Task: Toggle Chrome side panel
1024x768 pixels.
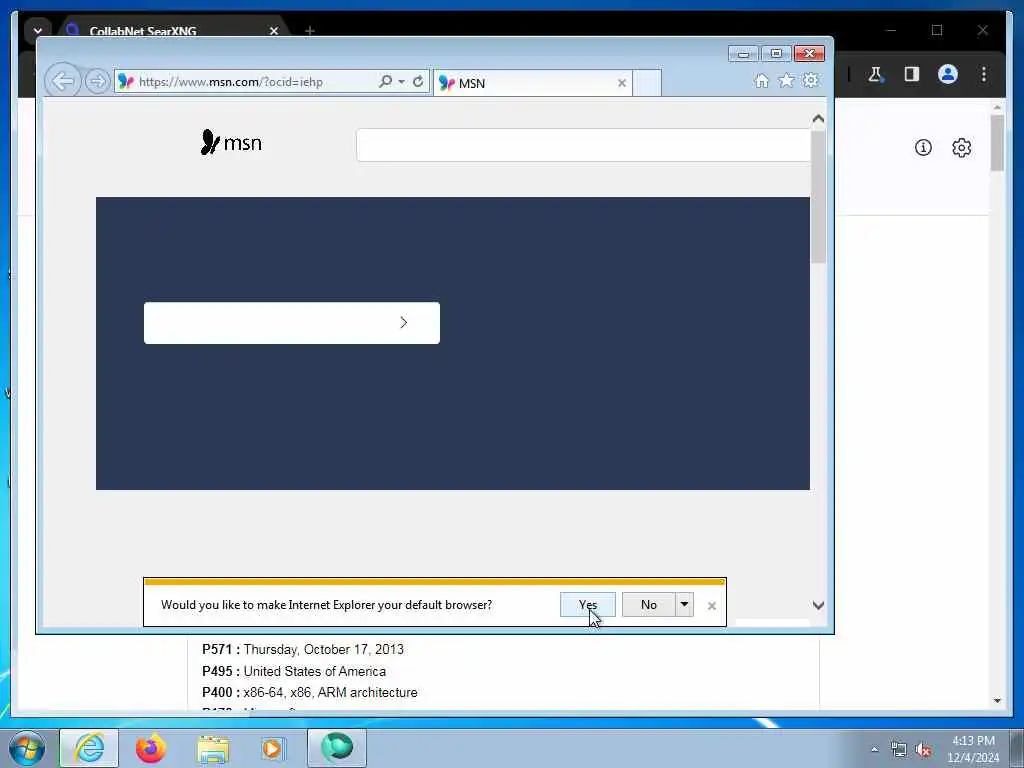Action: coord(912,74)
